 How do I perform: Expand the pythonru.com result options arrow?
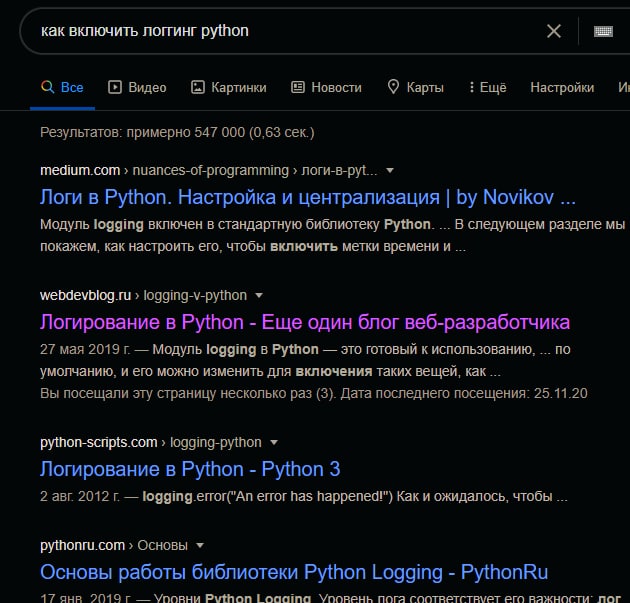tap(200, 546)
